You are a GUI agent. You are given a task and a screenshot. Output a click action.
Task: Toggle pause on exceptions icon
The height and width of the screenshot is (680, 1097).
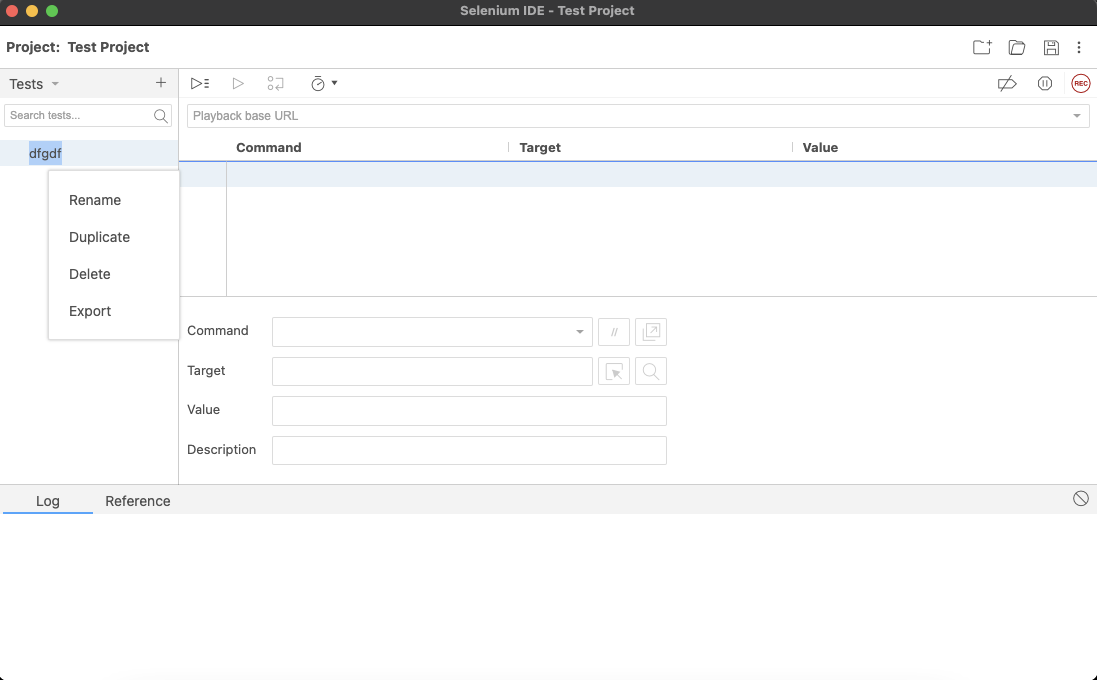pos(1045,84)
